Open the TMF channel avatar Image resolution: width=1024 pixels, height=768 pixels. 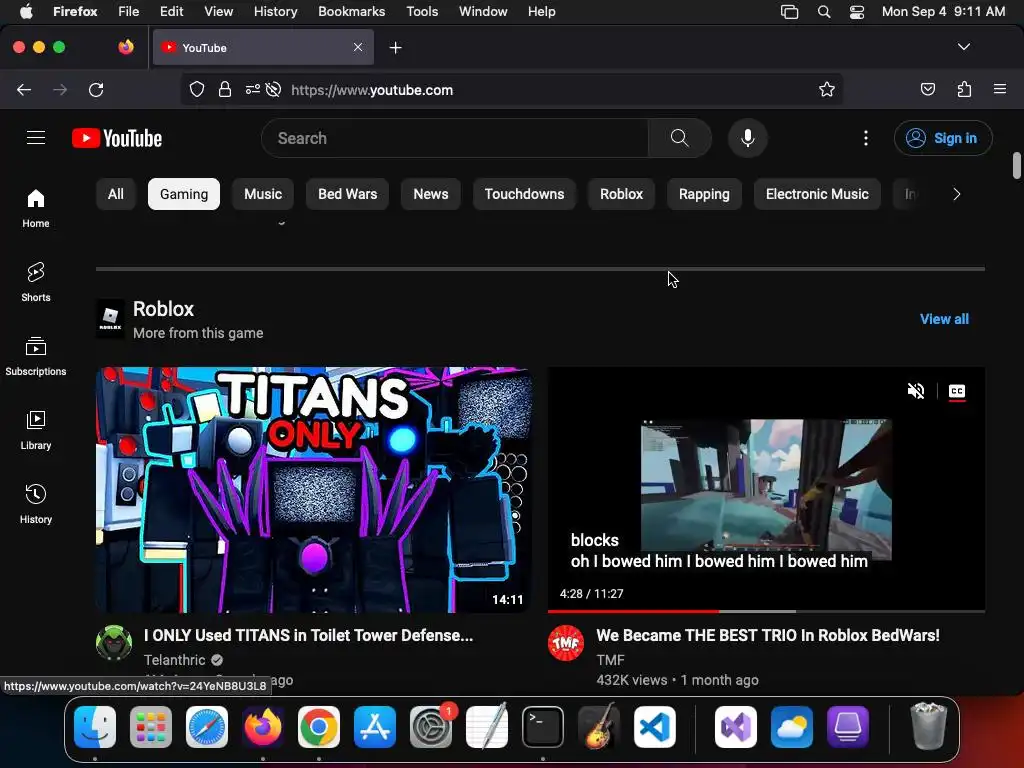pyautogui.click(x=566, y=643)
